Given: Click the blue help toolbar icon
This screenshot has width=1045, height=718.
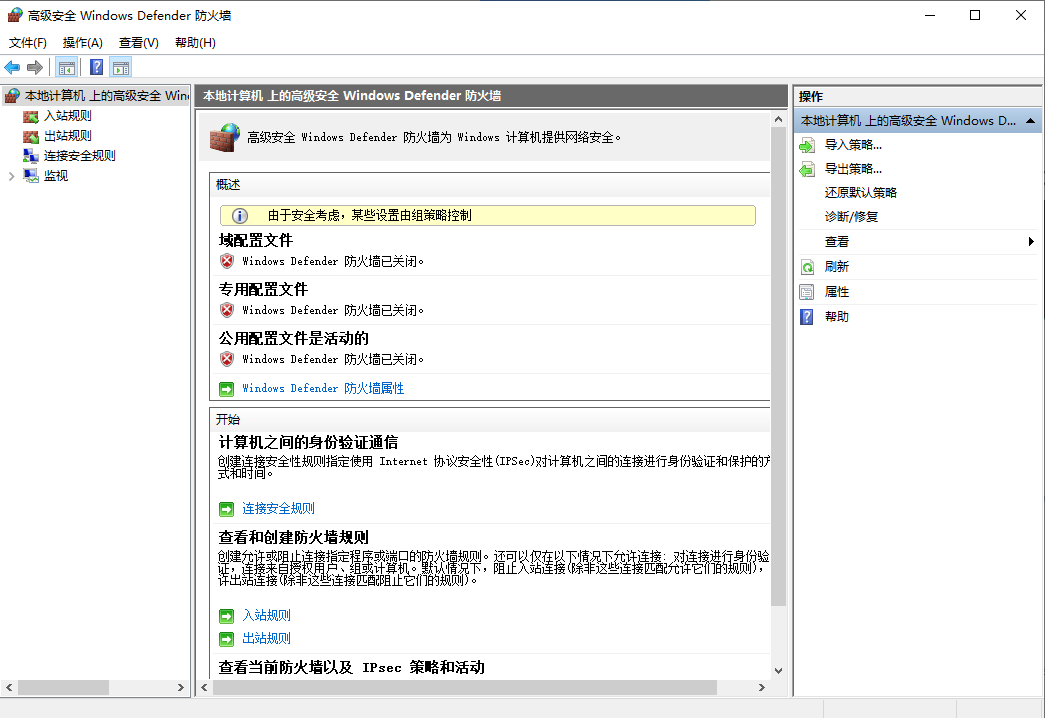Looking at the screenshot, I should [x=96, y=67].
